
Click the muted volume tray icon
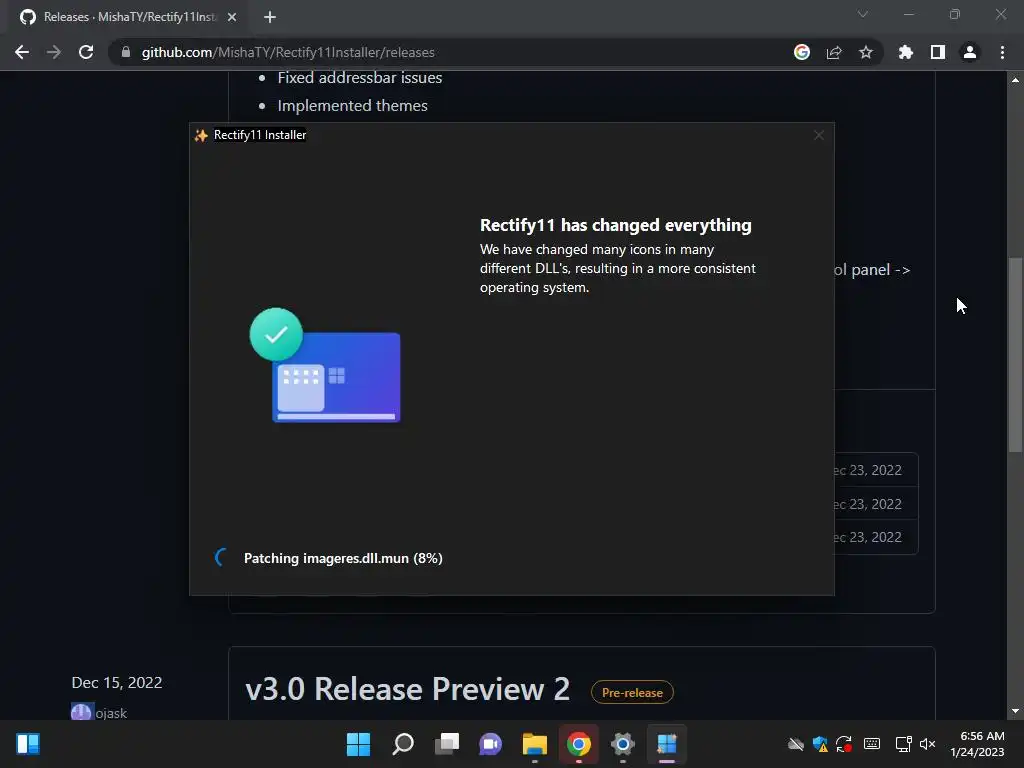[x=927, y=744]
